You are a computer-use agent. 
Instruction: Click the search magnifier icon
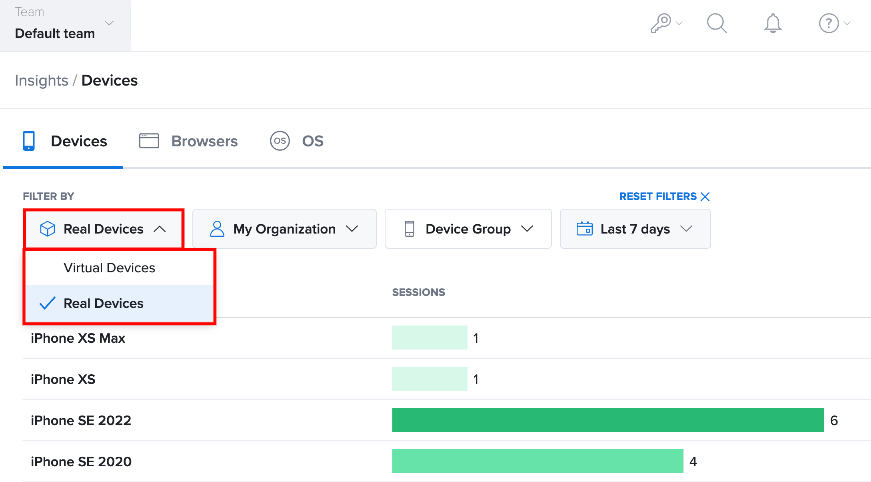pyautogui.click(x=717, y=23)
